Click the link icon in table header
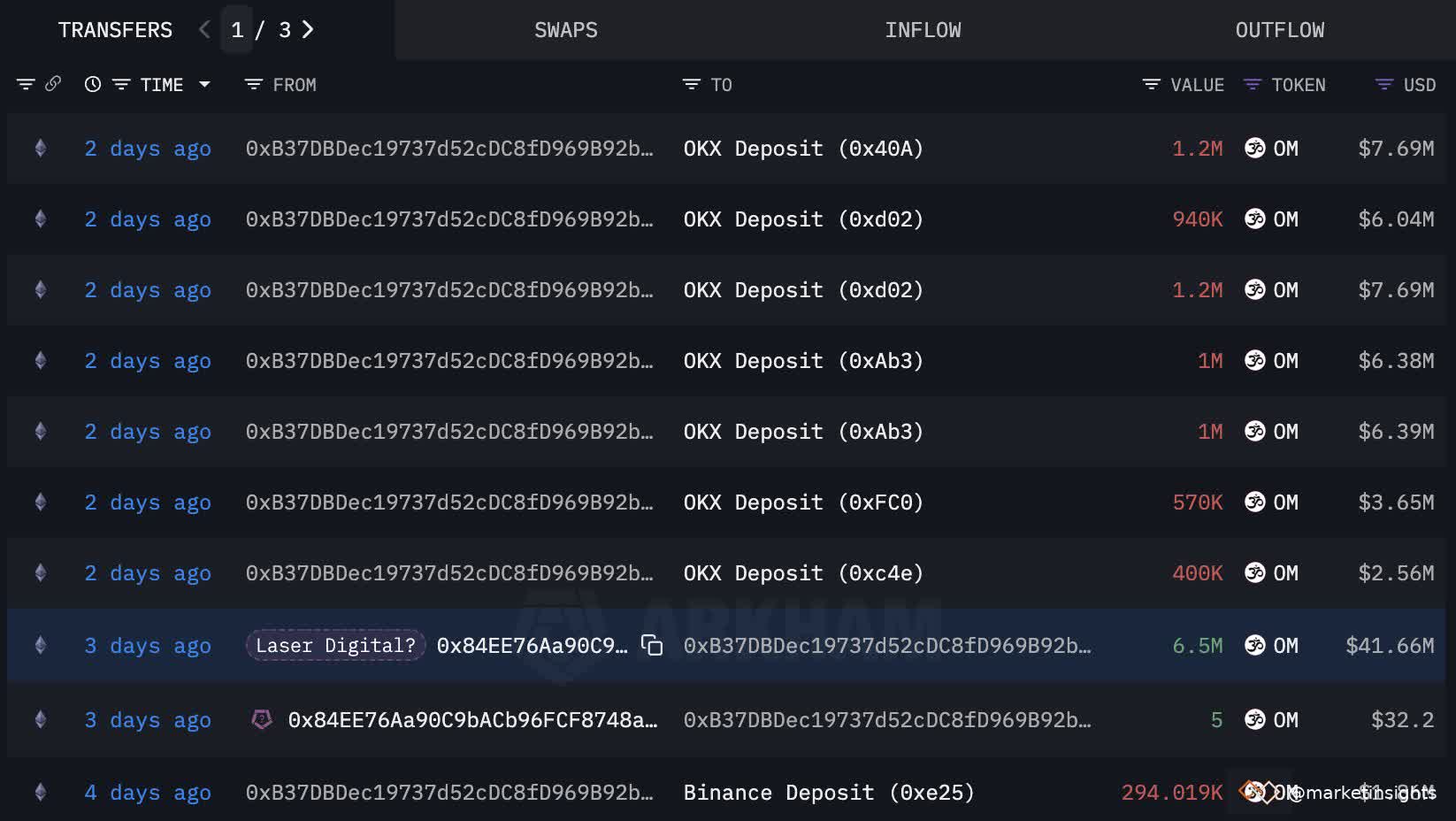The image size is (1456, 821). pos(53,84)
